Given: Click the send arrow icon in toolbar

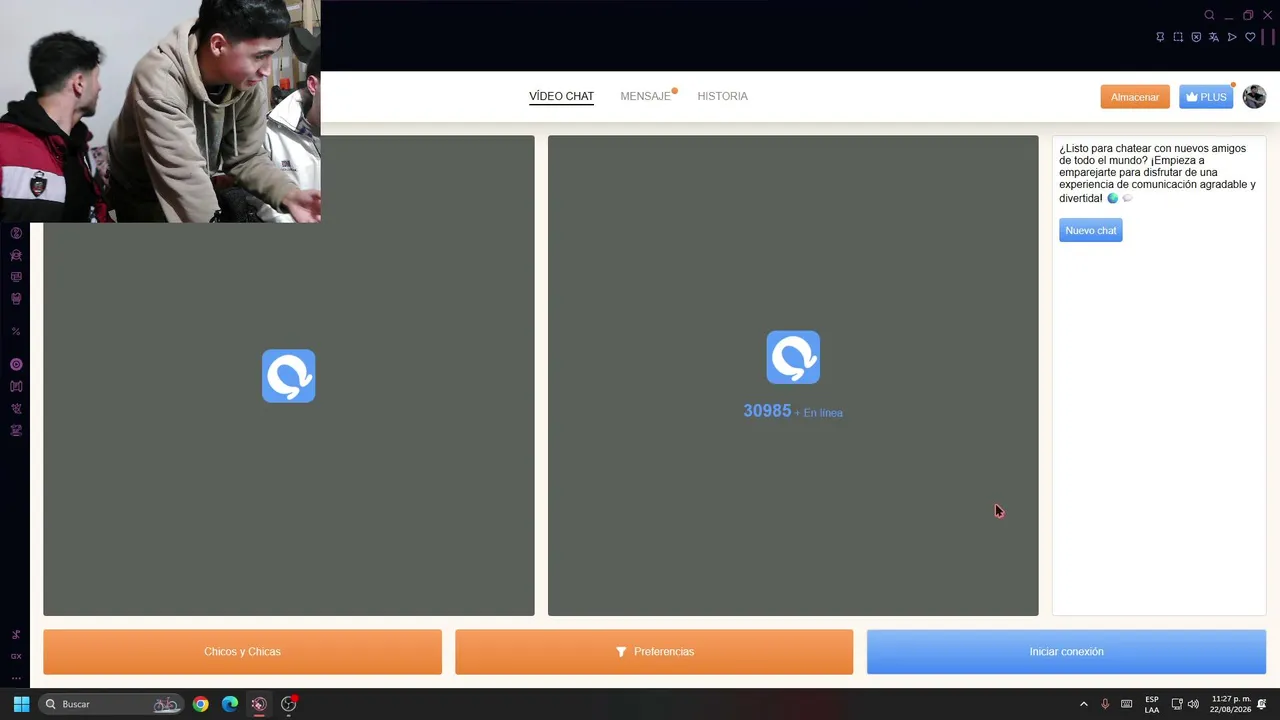Looking at the screenshot, I should (1232, 37).
